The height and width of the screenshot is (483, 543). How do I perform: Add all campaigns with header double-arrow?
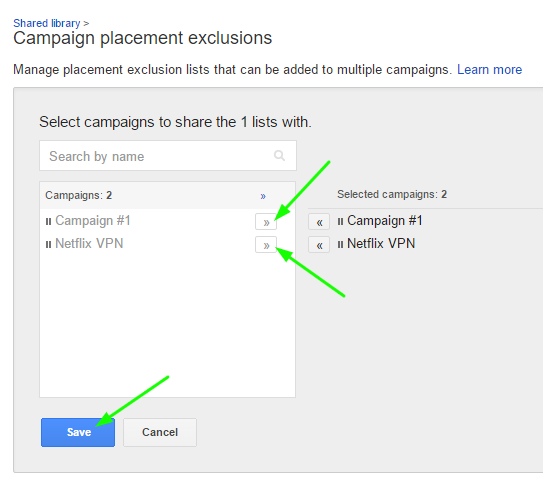click(x=263, y=196)
